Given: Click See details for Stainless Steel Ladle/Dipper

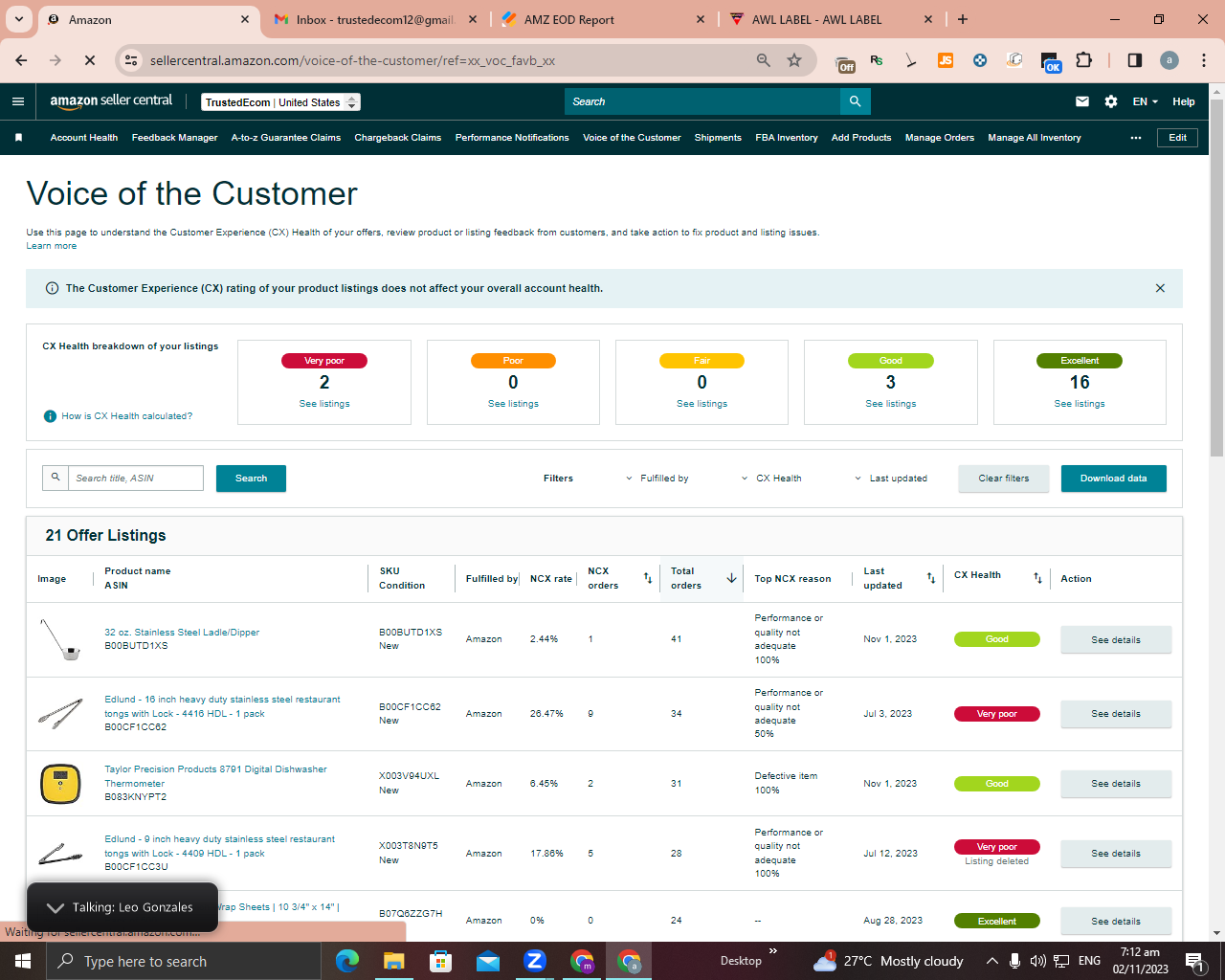Looking at the screenshot, I should coord(1116,640).
